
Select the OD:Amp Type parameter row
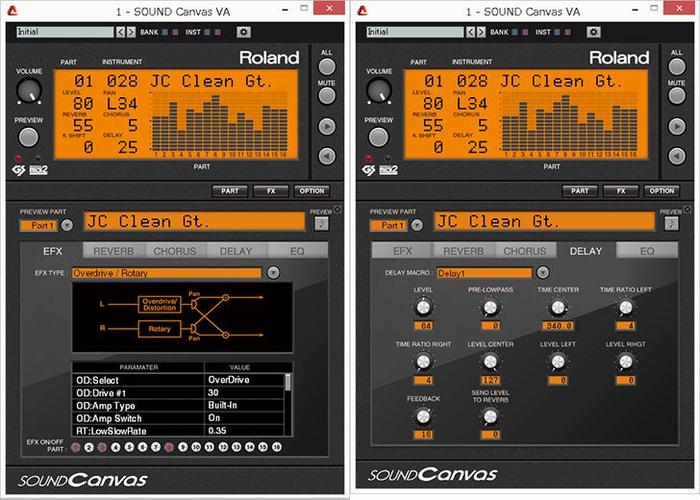tap(178, 405)
